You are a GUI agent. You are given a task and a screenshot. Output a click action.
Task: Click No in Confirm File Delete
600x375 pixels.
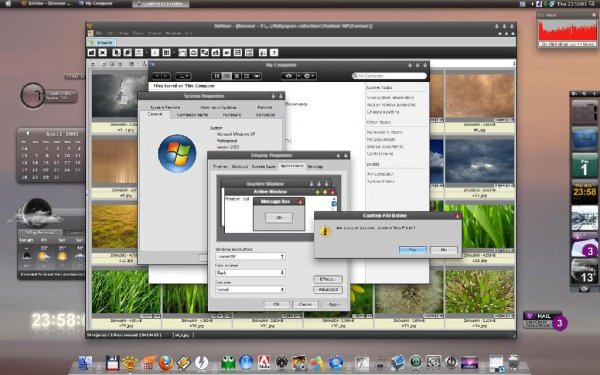point(444,250)
